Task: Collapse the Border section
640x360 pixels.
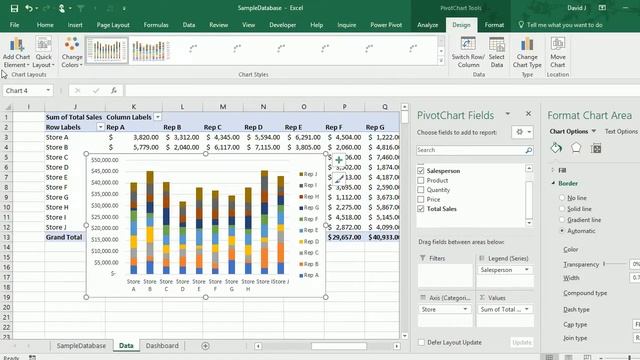Action: [553, 183]
